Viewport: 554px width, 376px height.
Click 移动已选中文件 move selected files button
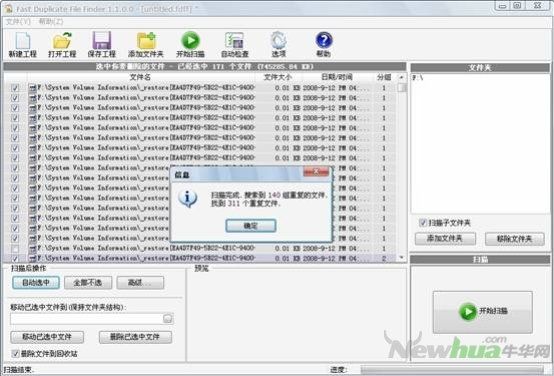(47, 337)
